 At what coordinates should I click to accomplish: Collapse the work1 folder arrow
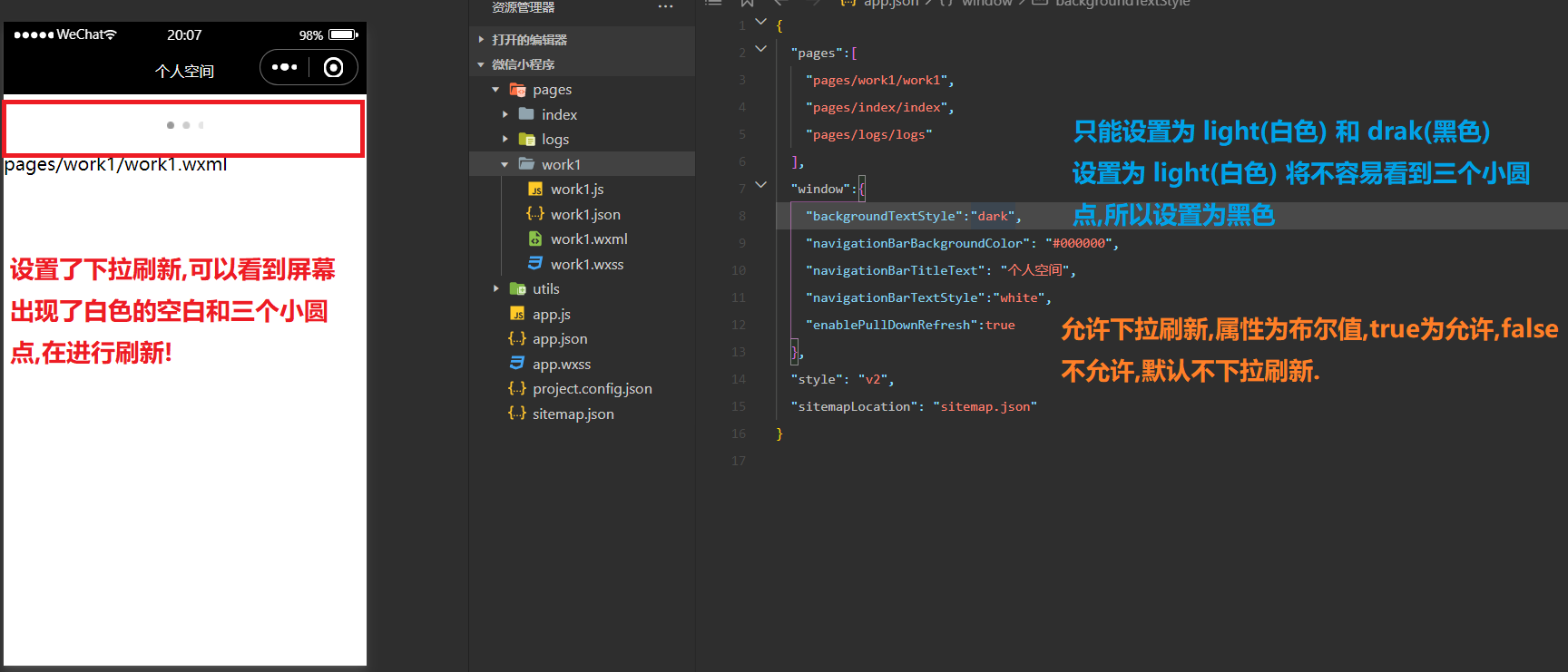point(505,164)
